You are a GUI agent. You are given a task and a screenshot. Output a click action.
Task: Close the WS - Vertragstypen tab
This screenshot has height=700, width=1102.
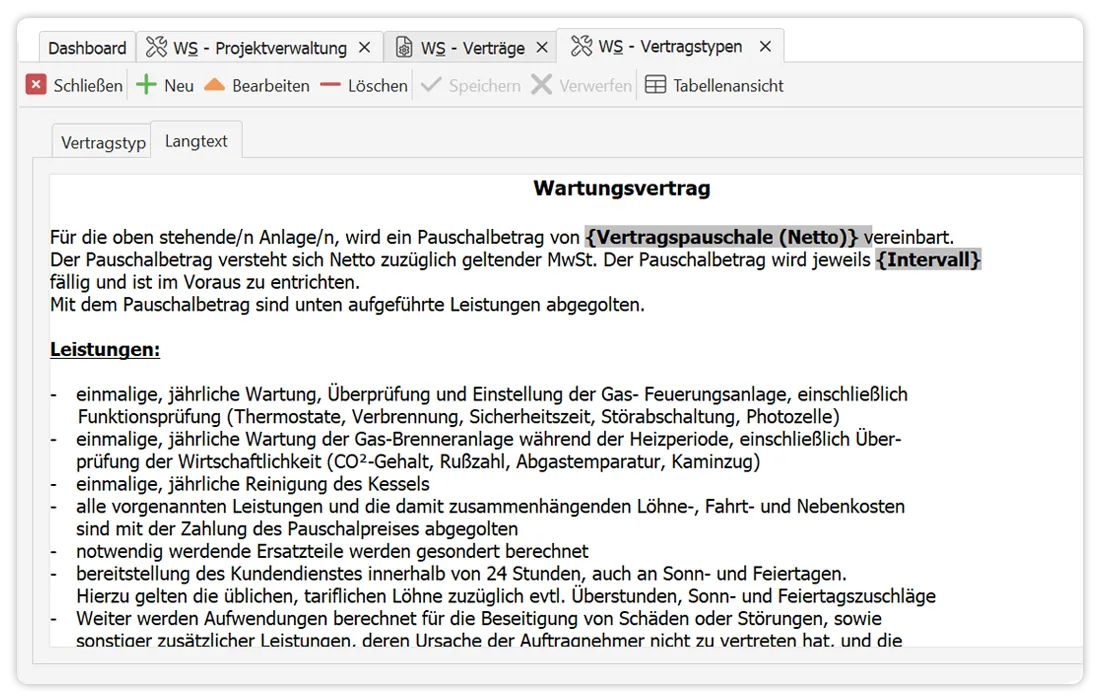click(x=765, y=47)
